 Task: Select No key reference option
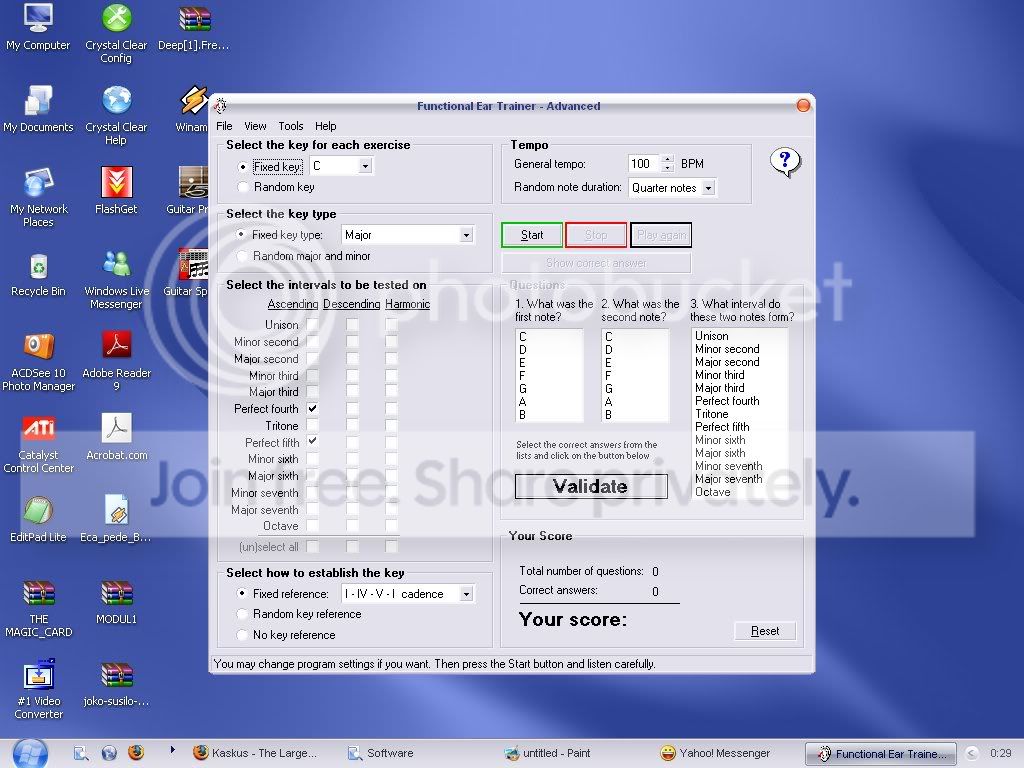[242, 635]
